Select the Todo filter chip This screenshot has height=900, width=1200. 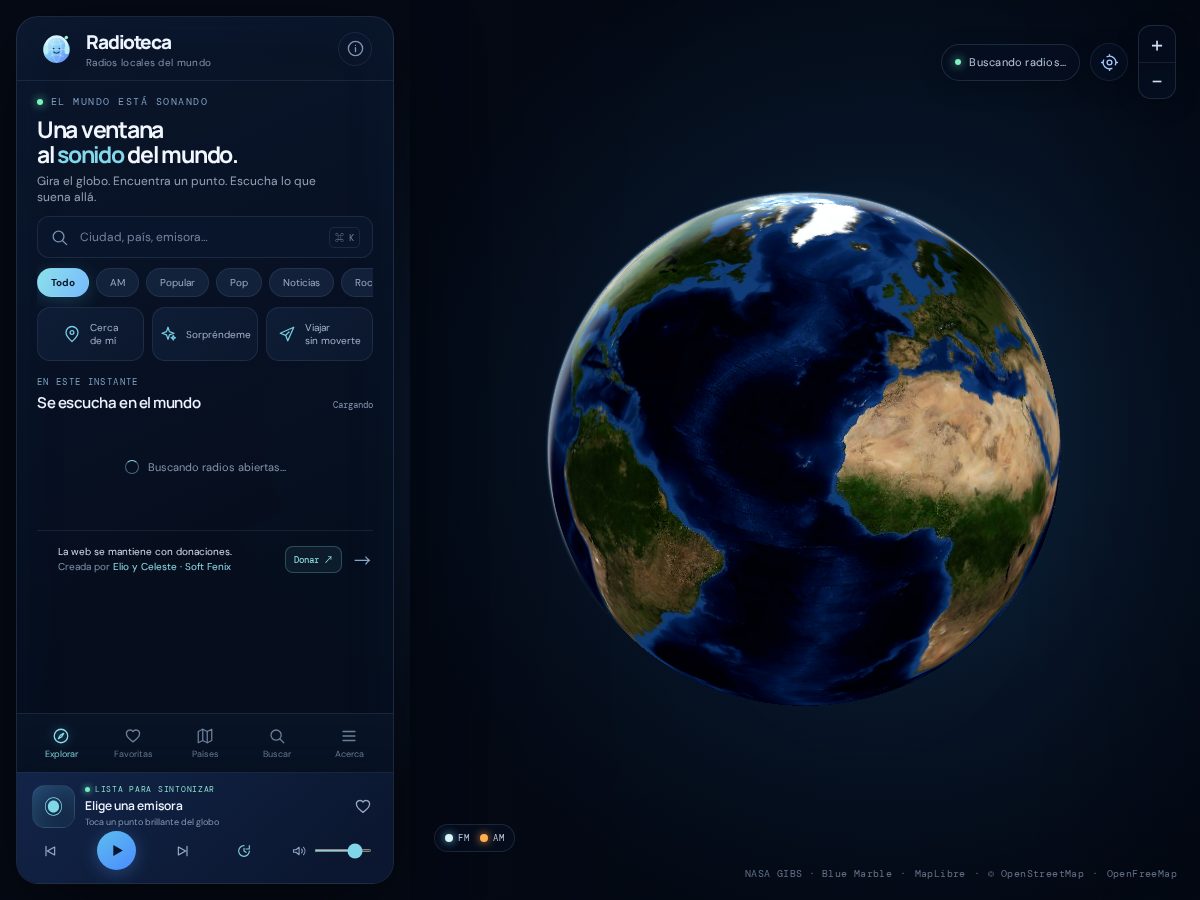point(63,283)
